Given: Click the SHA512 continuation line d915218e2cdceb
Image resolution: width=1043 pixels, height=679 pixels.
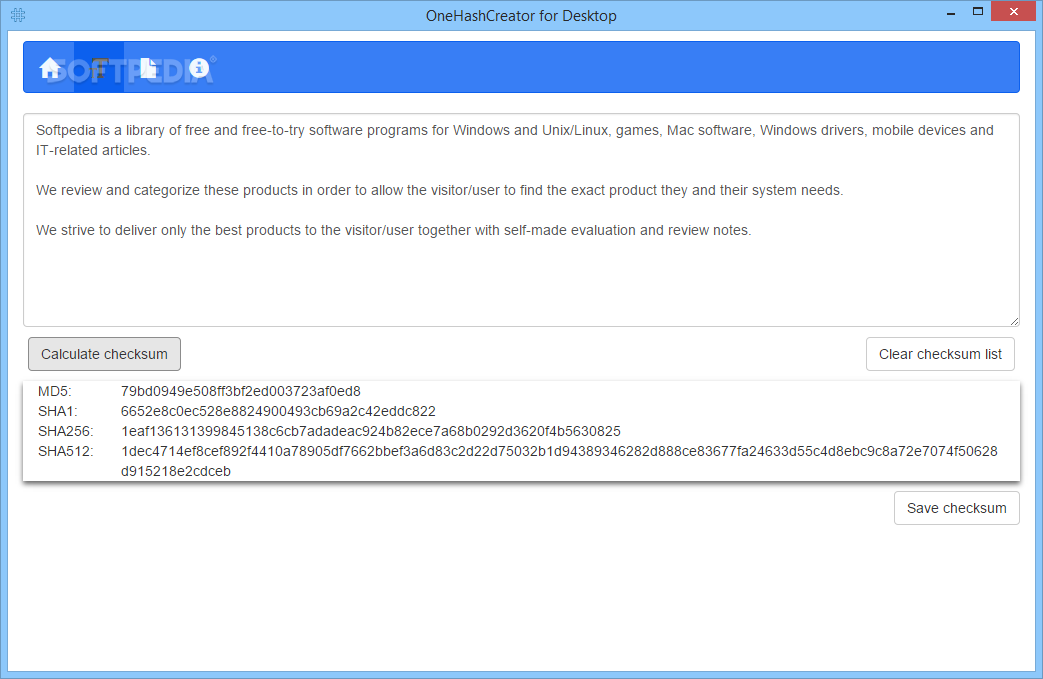Looking at the screenshot, I should tap(176, 471).
